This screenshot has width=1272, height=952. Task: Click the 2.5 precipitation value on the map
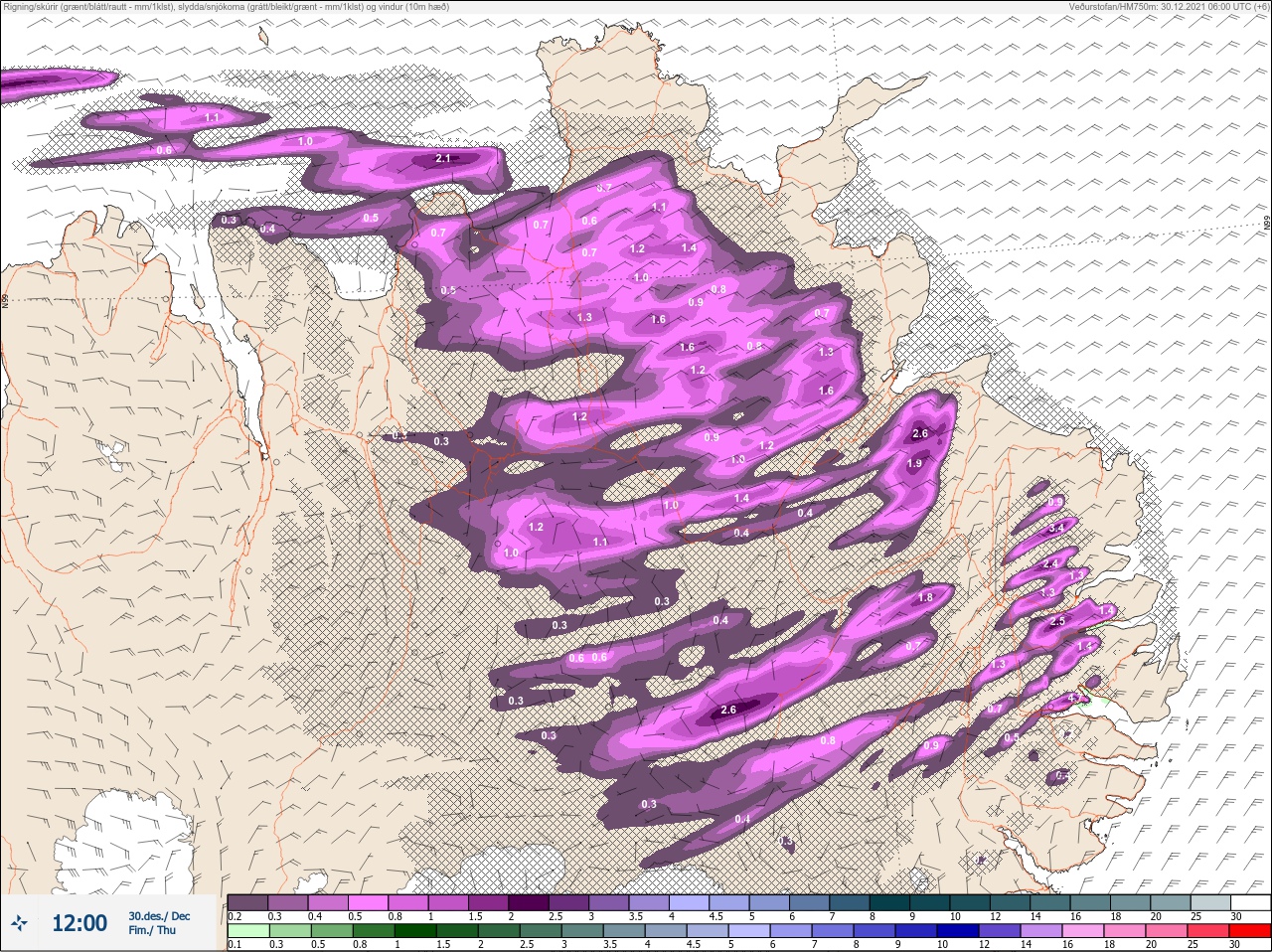1057,621
